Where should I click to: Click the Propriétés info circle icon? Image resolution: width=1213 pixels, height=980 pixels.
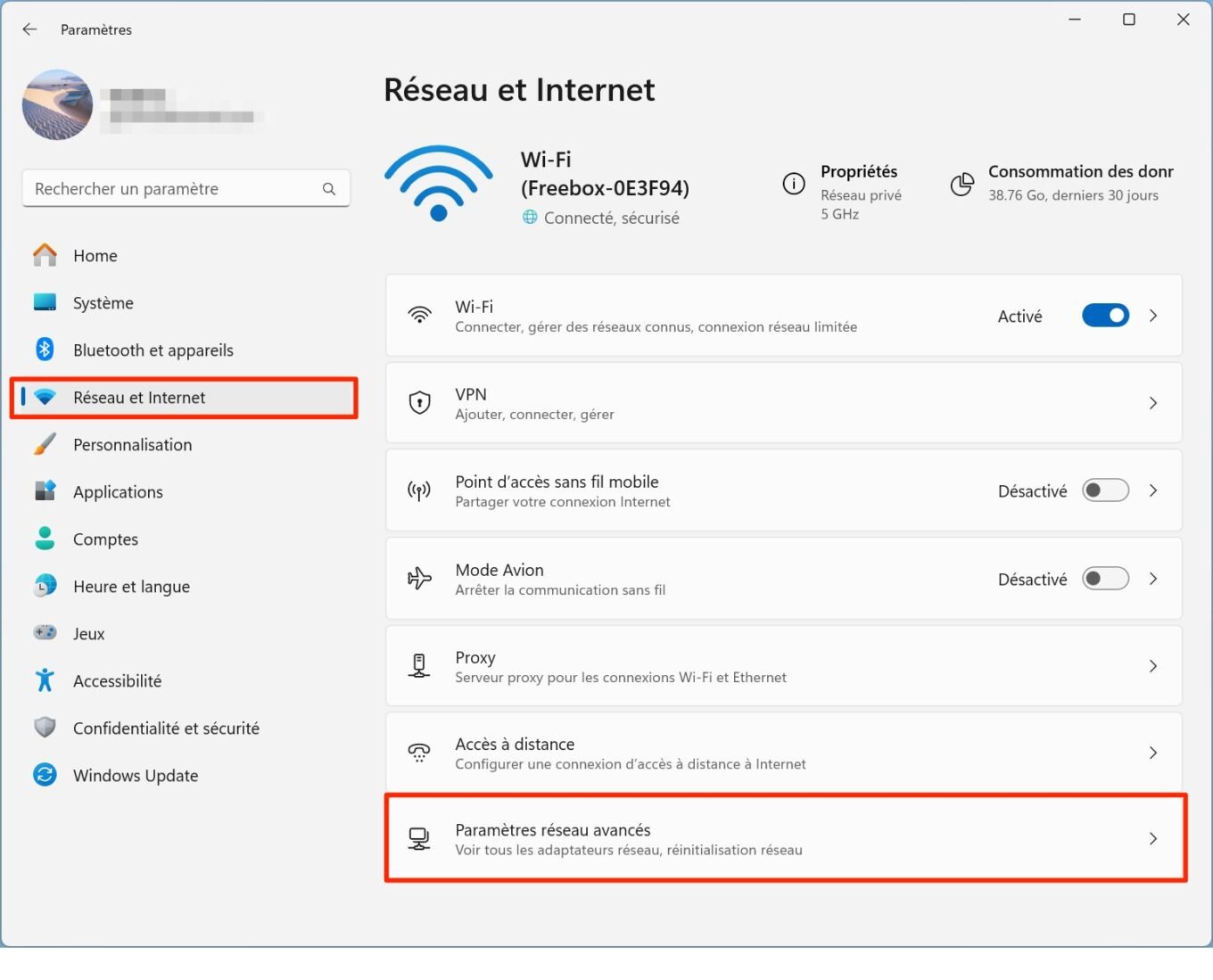click(794, 184)
